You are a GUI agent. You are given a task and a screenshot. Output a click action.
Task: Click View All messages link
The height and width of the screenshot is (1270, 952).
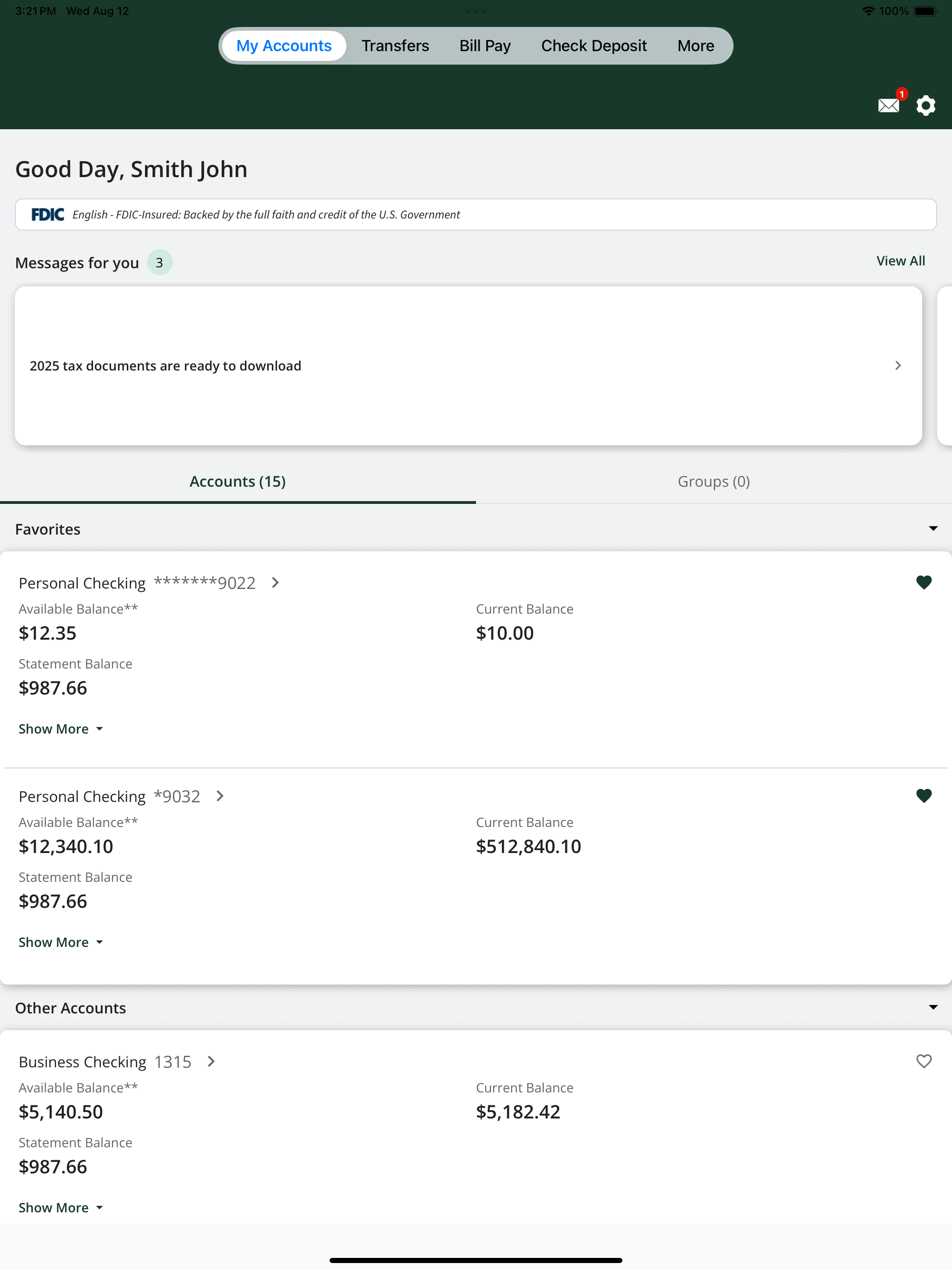tap(900, 261)
